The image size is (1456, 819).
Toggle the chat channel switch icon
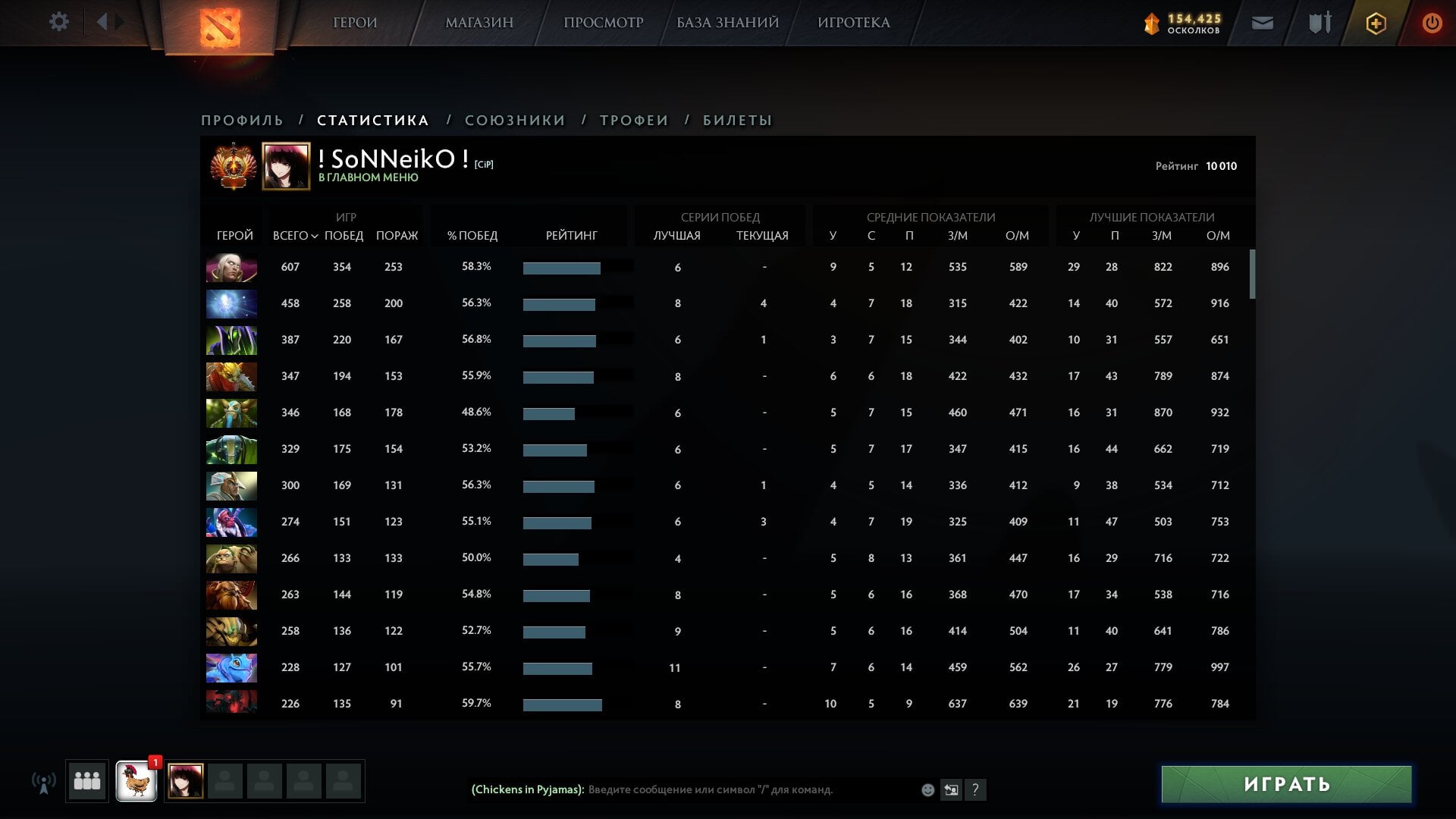[951, 790]
